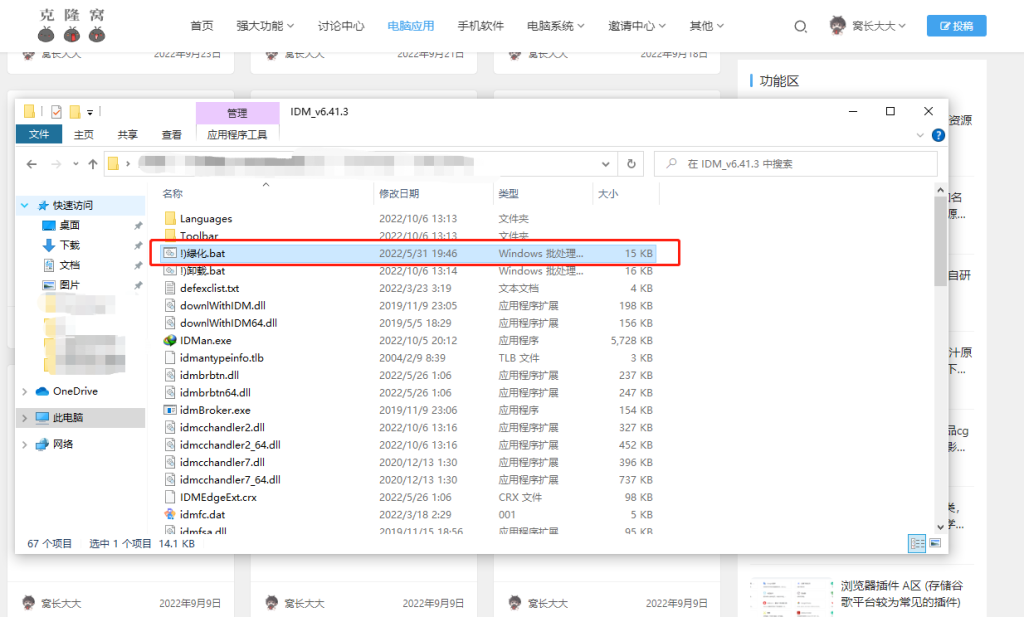Open the 其他 dropdown menu
The height and width of the screenshot is (617, 1024).
tap(707, 26)
